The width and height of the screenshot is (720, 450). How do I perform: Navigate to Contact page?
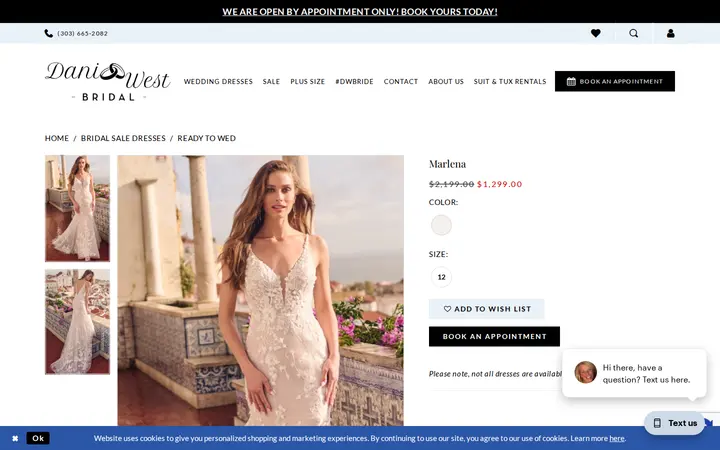401,81
